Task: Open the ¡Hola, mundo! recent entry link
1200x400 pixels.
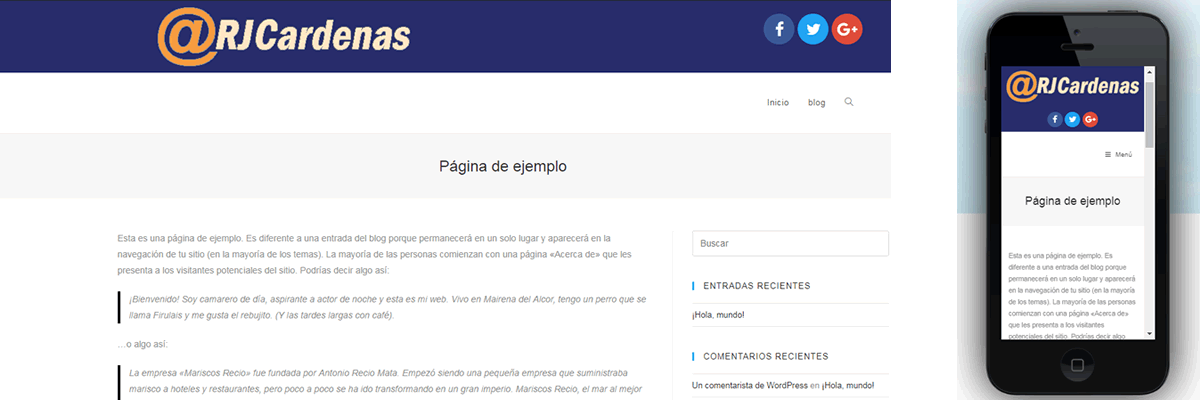Action: pos(718,316)
